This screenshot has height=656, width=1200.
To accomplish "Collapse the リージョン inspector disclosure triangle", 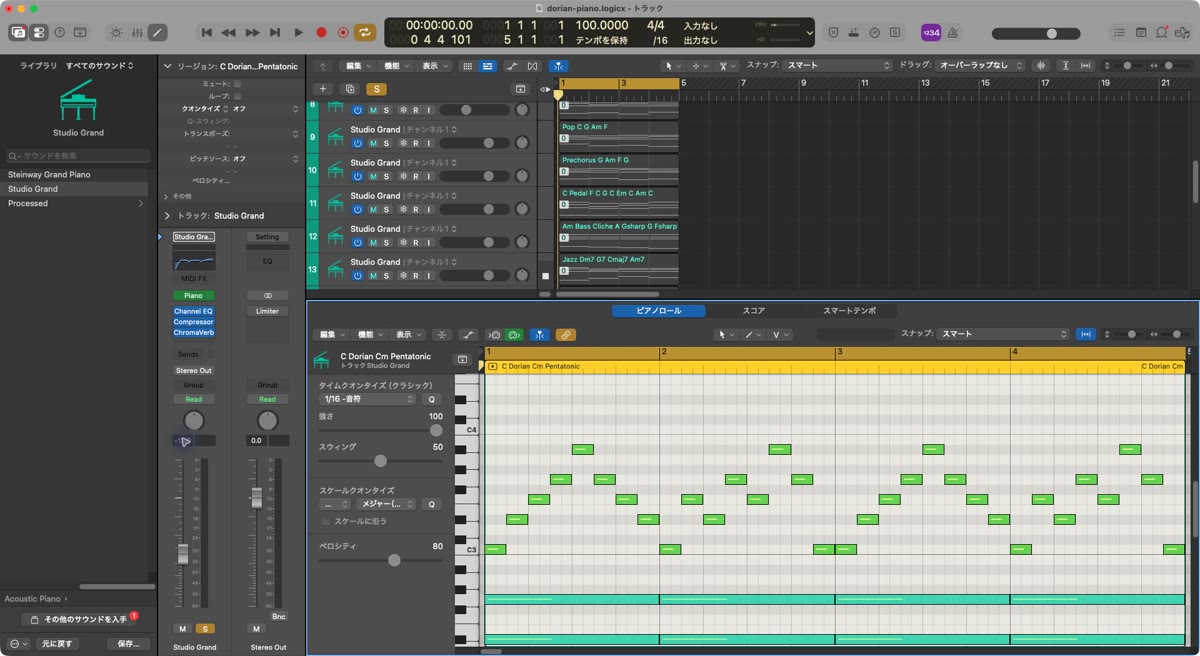I will [x=167, y=66].
